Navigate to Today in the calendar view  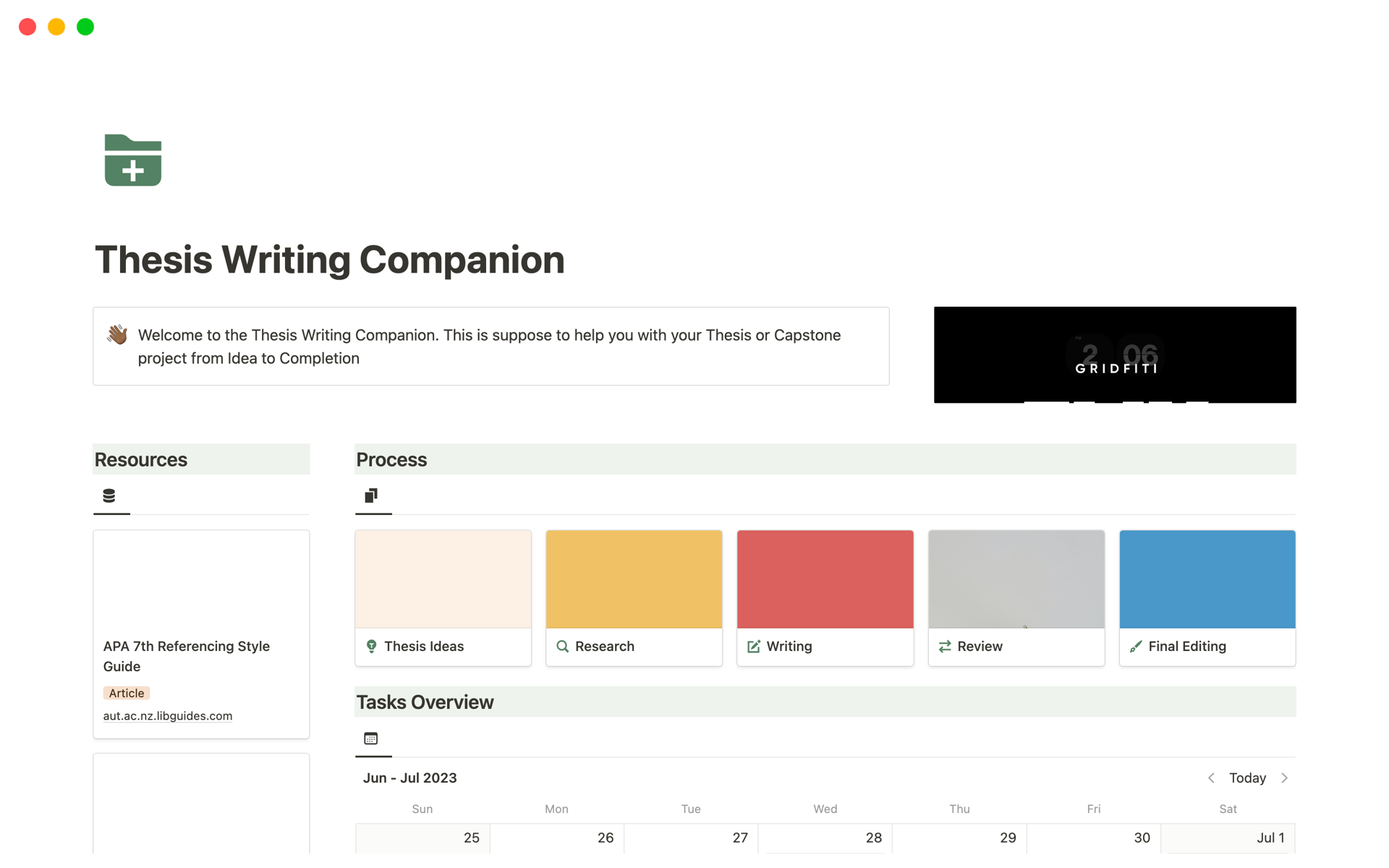(x=1248, y=778)
